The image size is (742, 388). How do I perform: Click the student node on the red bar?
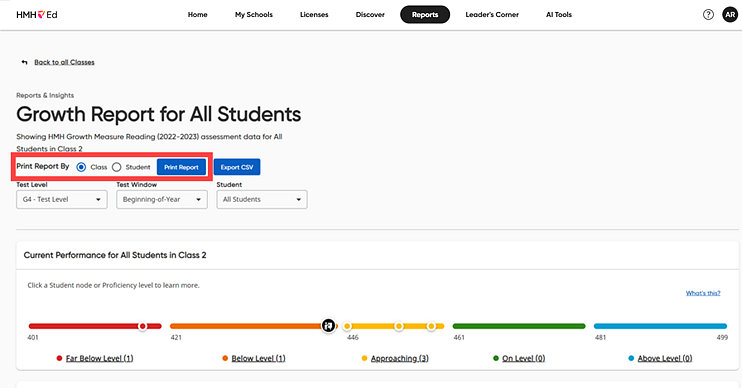coord(142,326)
